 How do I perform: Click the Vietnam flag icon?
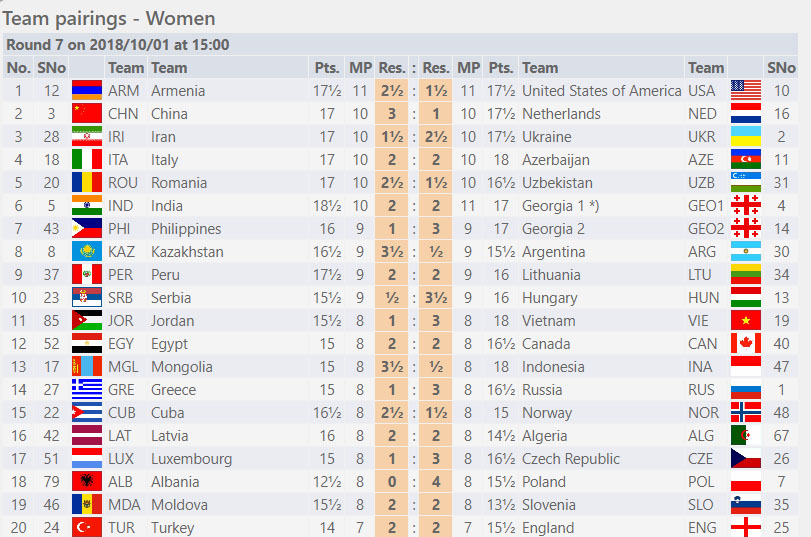(x=746, y=321)
